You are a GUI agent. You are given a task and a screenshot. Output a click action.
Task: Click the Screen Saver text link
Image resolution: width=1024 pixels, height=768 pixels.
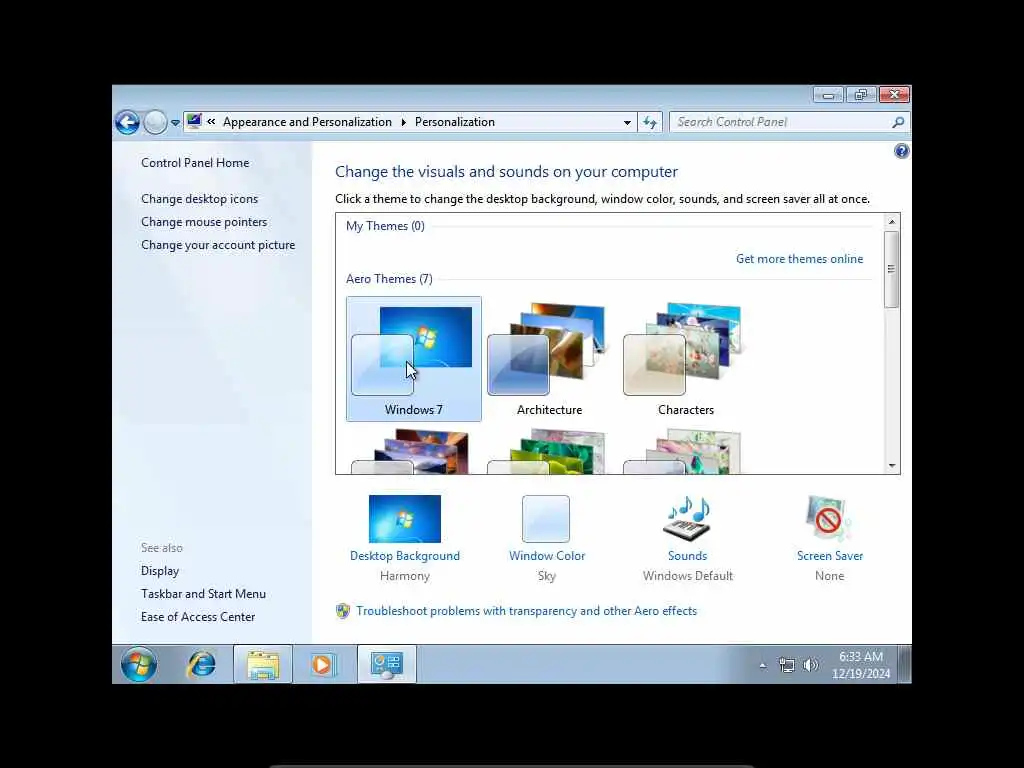830,556
